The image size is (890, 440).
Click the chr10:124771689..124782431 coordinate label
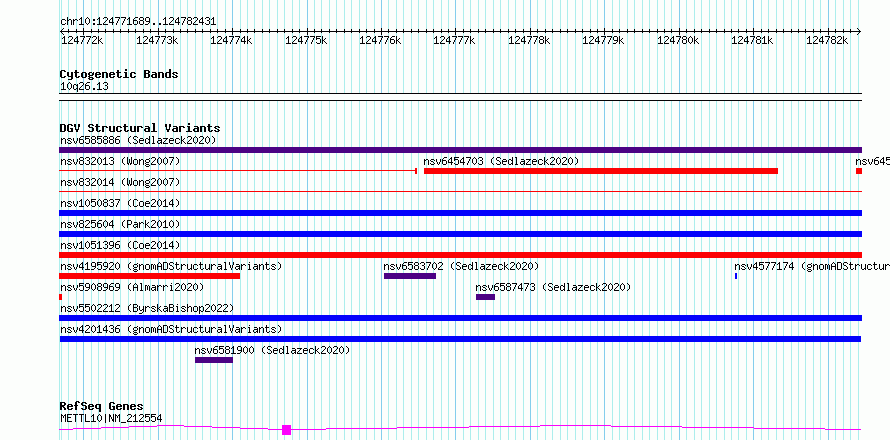138,22
